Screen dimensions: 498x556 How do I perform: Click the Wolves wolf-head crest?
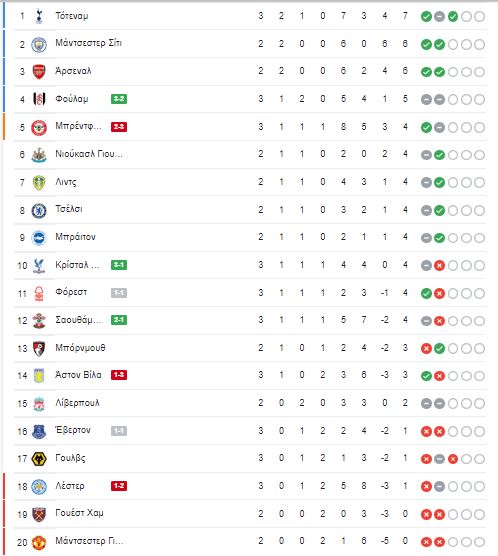point(39,459)
